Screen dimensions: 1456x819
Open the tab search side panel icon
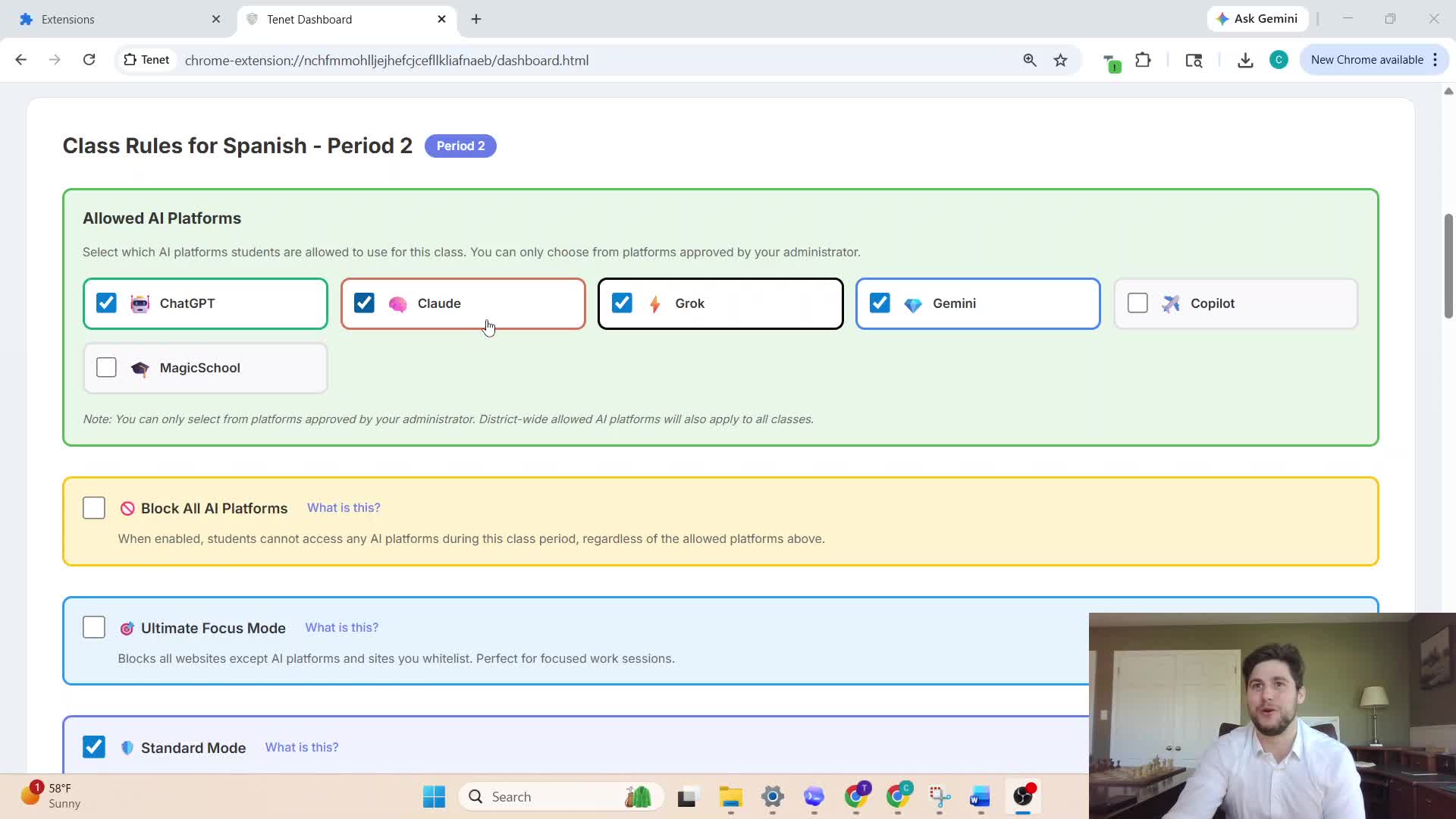[1194, 60]
